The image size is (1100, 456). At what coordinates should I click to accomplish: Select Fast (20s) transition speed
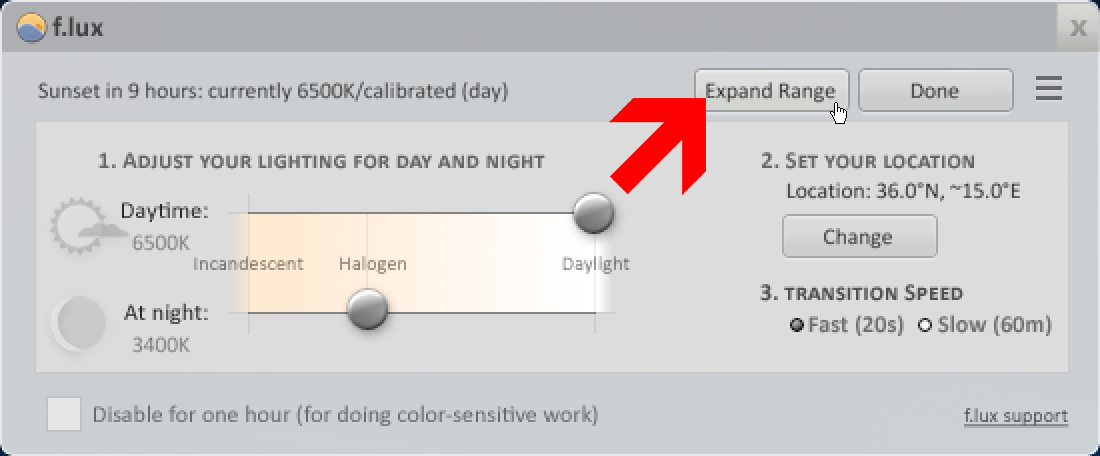(847, 326)
